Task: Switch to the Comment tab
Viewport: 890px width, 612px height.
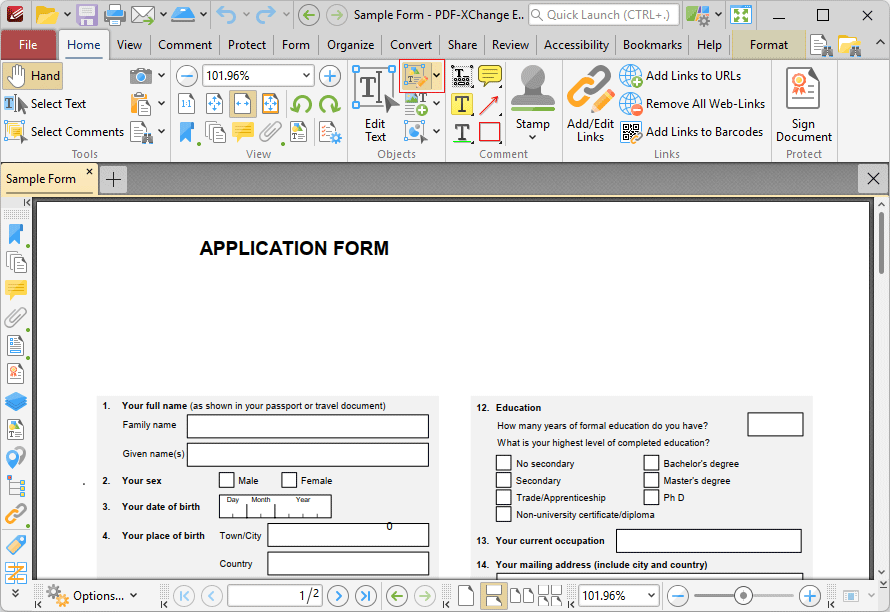Action: pos(184,45)
